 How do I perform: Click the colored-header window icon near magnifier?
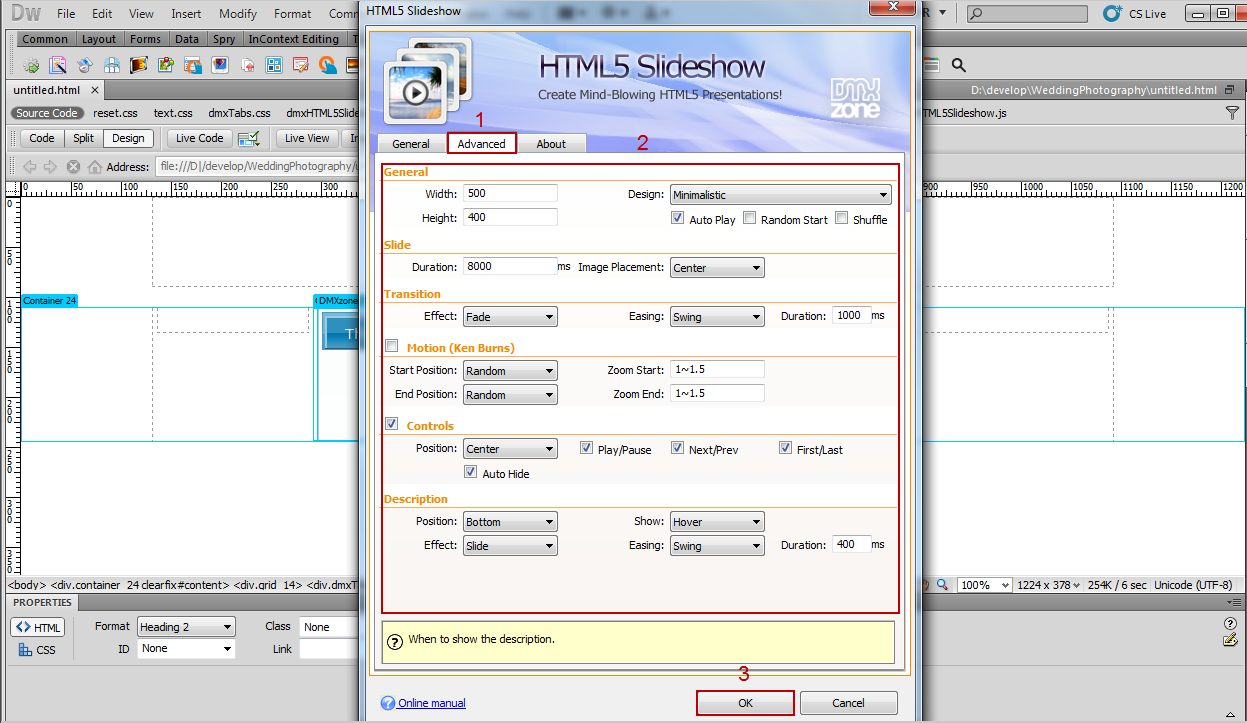tap(931, 65)
